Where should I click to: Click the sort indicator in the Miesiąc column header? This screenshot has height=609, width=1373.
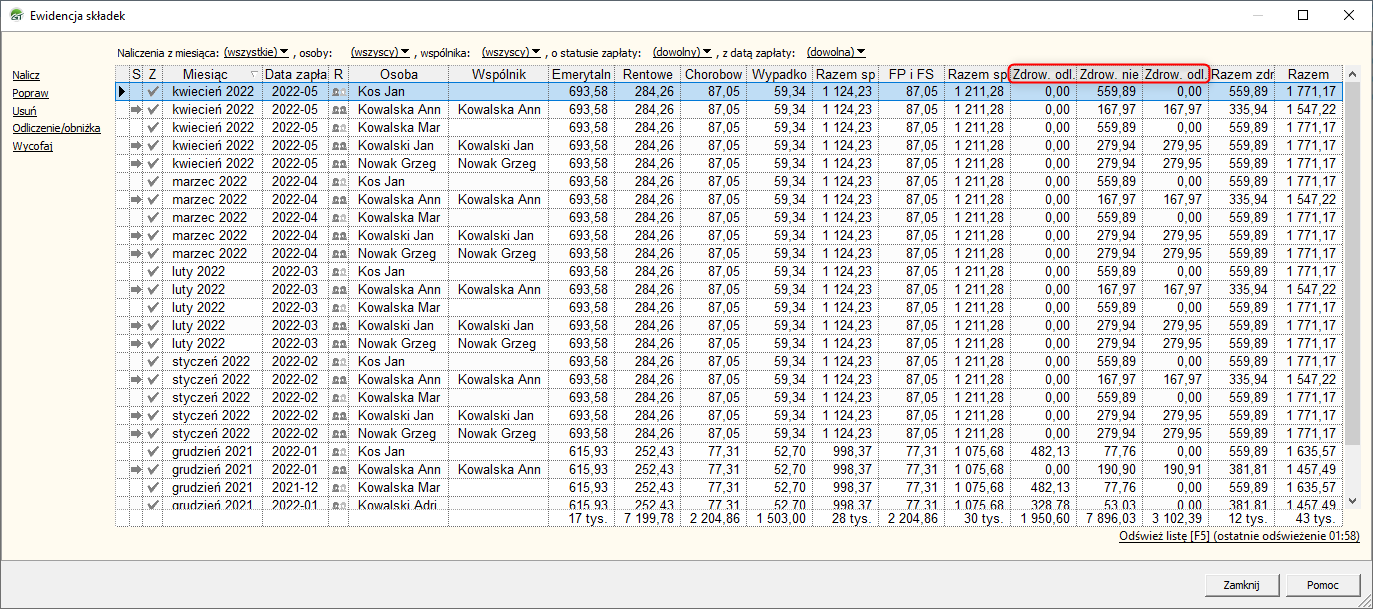pyautogui.click(x=253, y=75)
